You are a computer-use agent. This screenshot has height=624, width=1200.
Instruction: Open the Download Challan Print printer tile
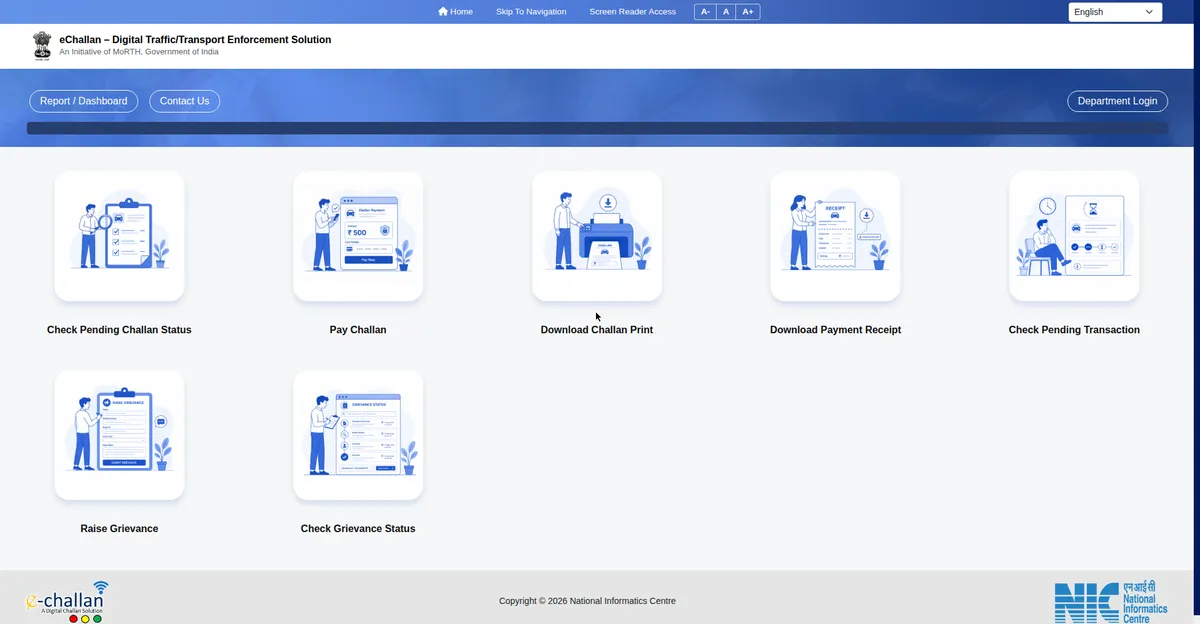[597, 236]
